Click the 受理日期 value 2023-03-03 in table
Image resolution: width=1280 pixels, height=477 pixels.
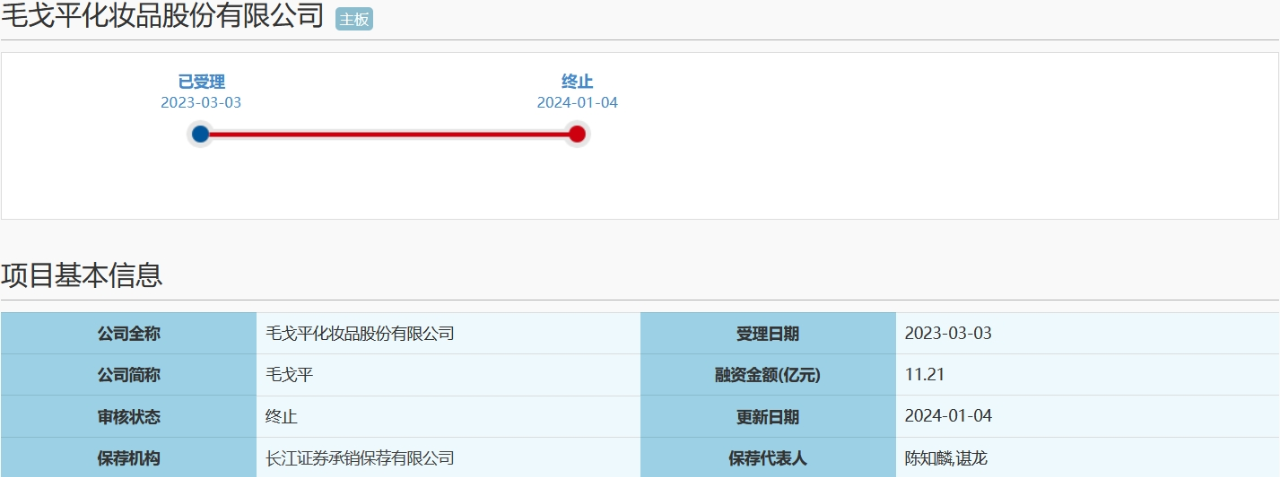click(948, 333)
